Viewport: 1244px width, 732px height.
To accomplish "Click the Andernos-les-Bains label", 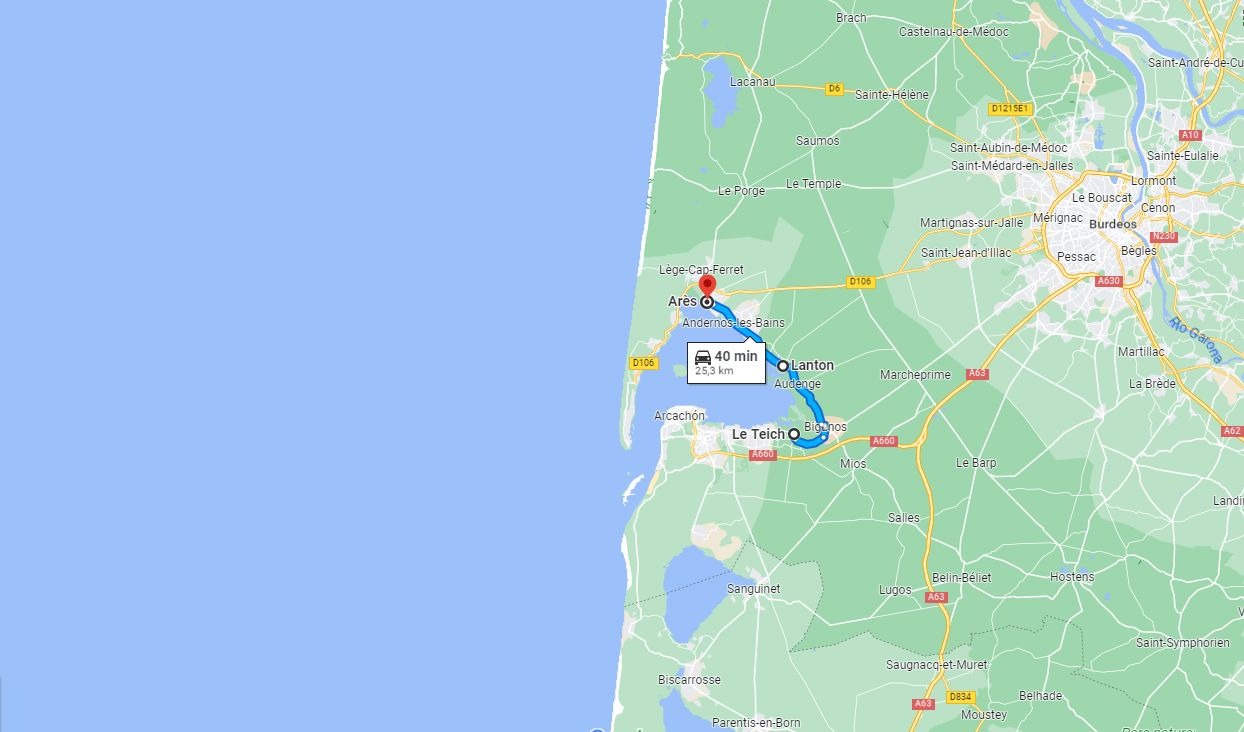I will point(733,323).
